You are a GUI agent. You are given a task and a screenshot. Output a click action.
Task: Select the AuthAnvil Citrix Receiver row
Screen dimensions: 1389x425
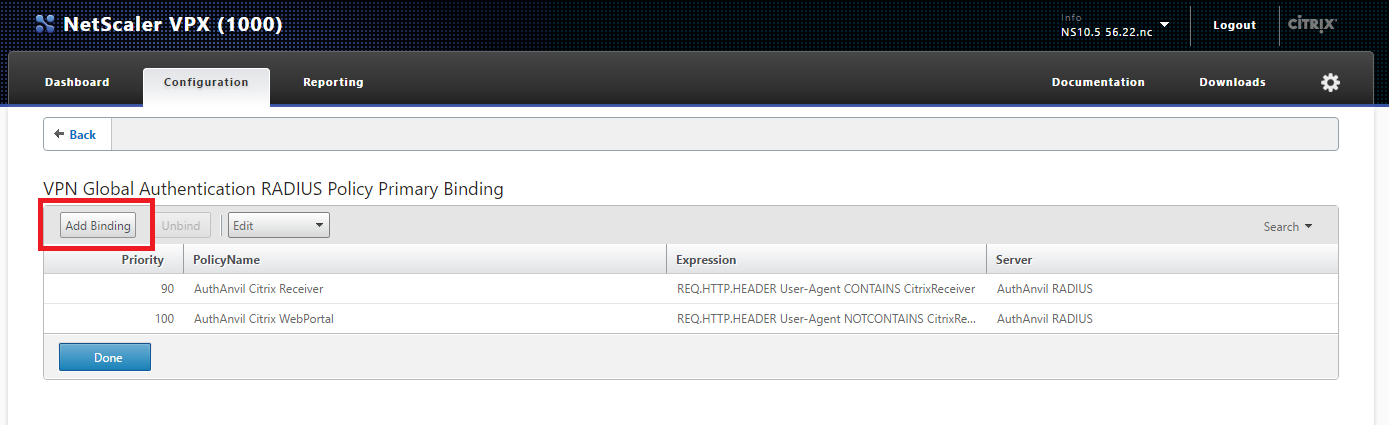tap(690, 289)
